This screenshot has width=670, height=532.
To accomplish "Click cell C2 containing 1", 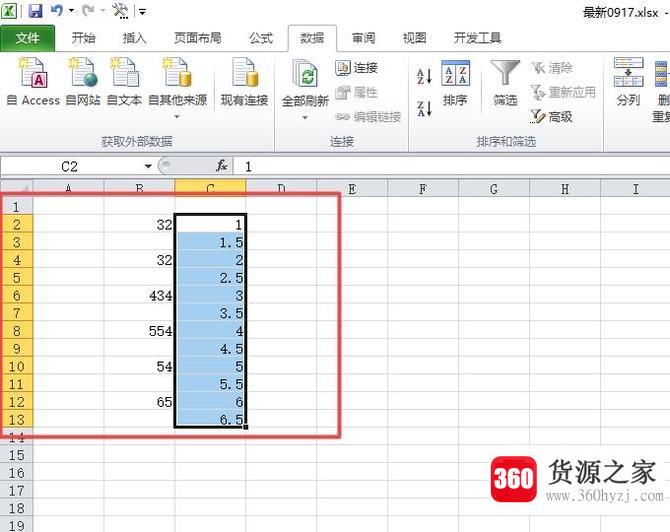I will tap(210, 224).
